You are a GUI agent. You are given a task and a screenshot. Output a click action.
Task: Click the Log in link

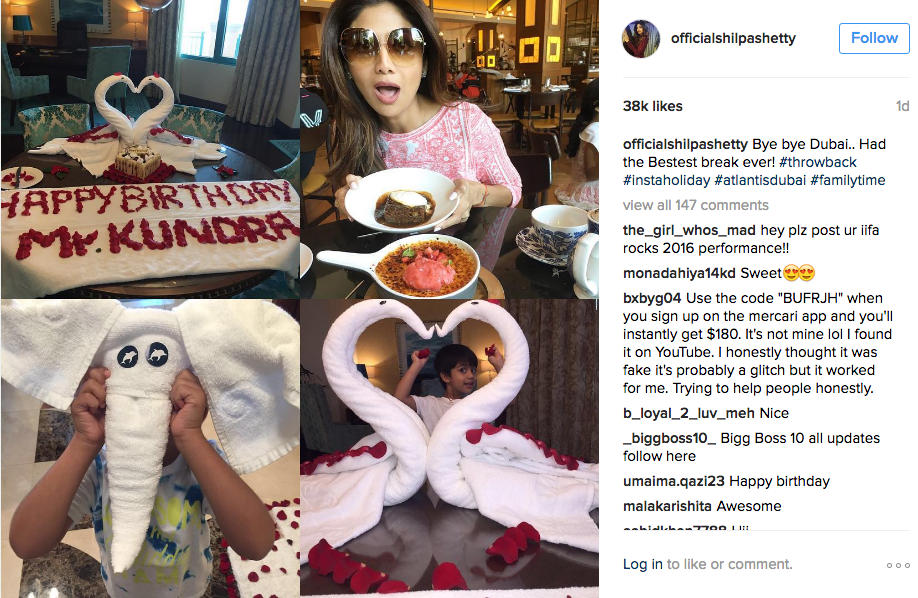coord(643,564)
